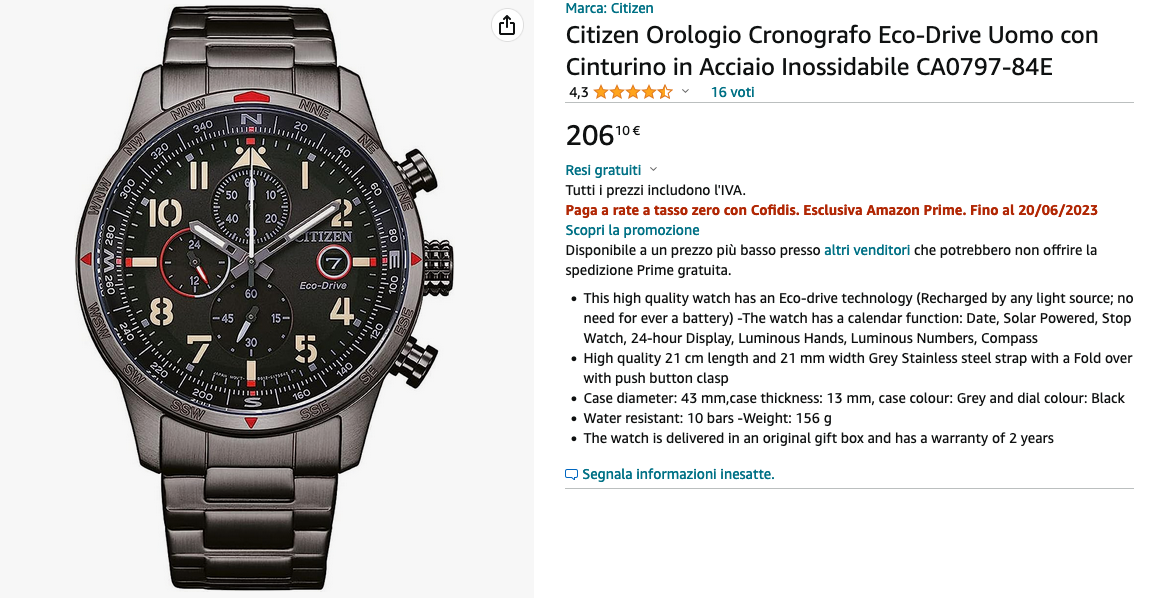Click the 4,3 rating number
The width and height of the screenshot is (1161, 601).
coord(578,92)
